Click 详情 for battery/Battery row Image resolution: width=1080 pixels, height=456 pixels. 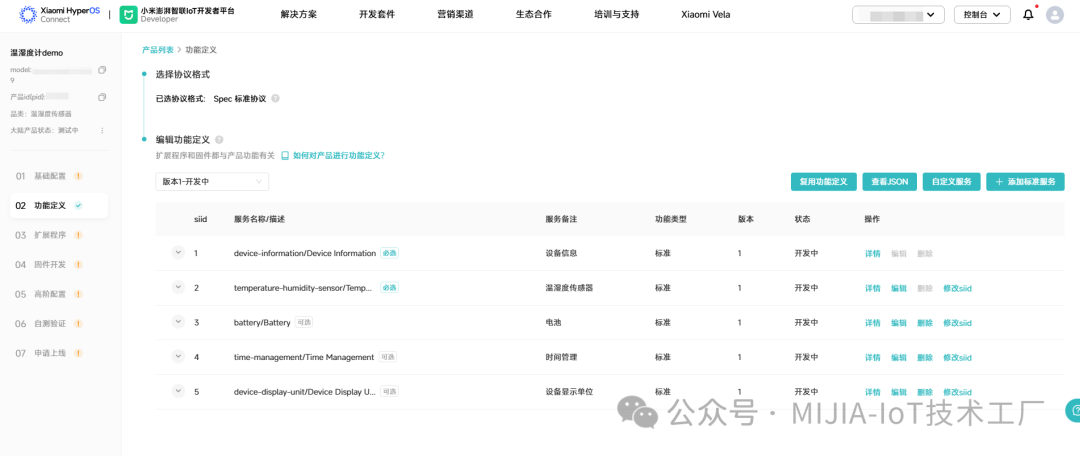click(873, 322)
